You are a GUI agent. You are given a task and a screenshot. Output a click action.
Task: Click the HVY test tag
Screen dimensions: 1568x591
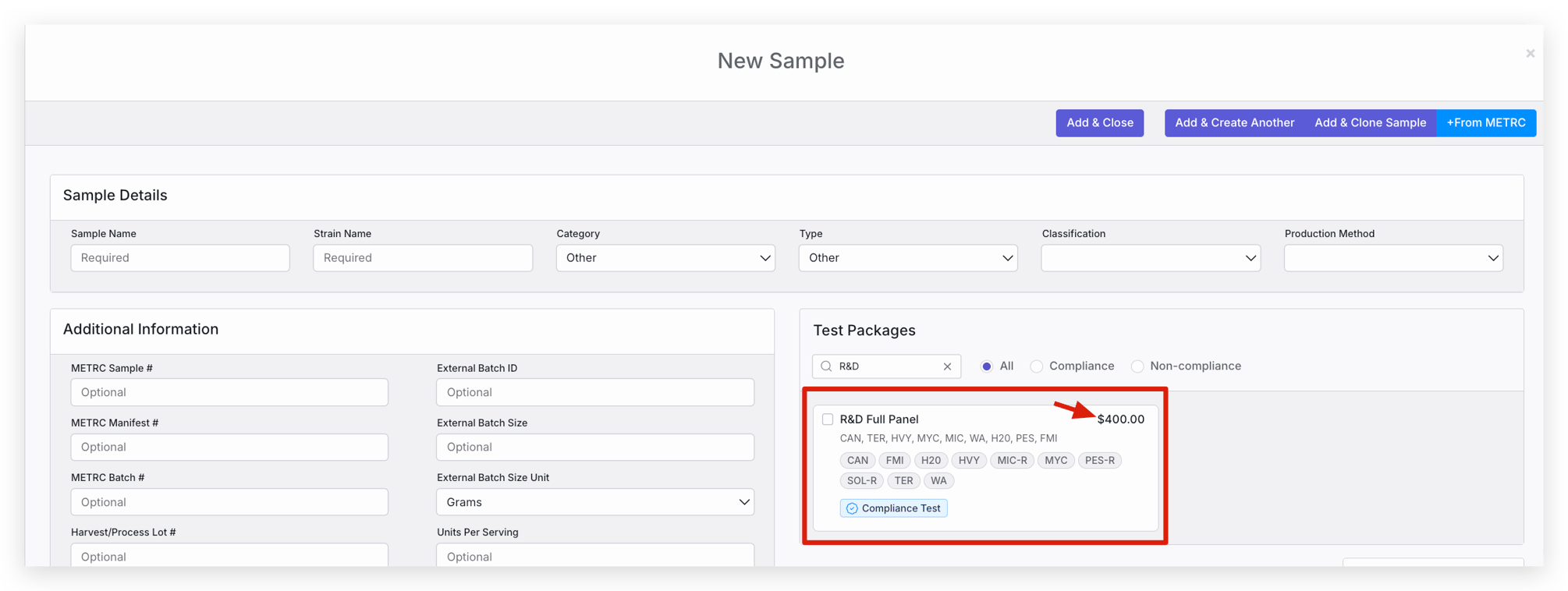coord(969,461)
